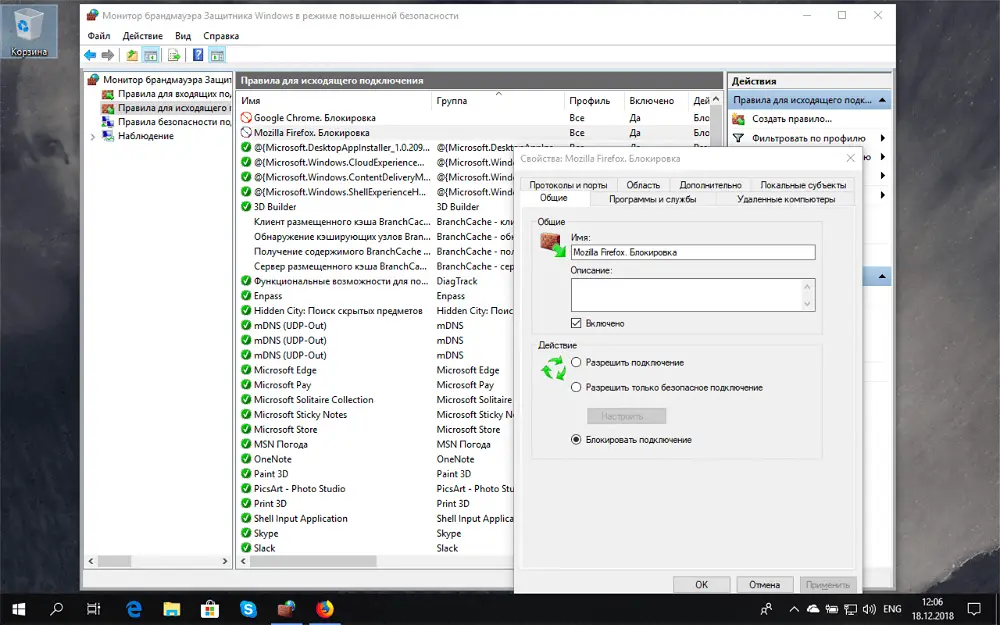The height and width of the screenshot is (625, 1000).
Task: Click the Help question mark toolbar icon
Action: [x=198, y=55]
